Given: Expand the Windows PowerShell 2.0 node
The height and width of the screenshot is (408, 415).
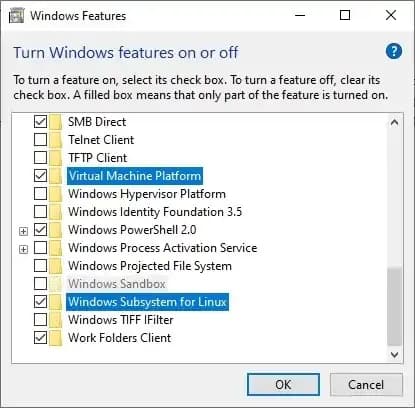Looking at the screenshot, I should click(x=23, y=231).
